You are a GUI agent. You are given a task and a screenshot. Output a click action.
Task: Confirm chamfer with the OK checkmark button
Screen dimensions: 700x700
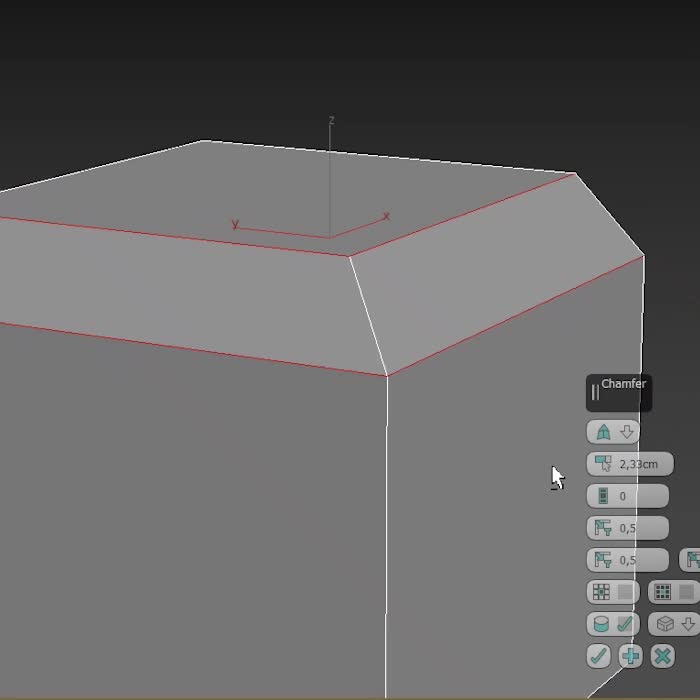pos(598,656)
